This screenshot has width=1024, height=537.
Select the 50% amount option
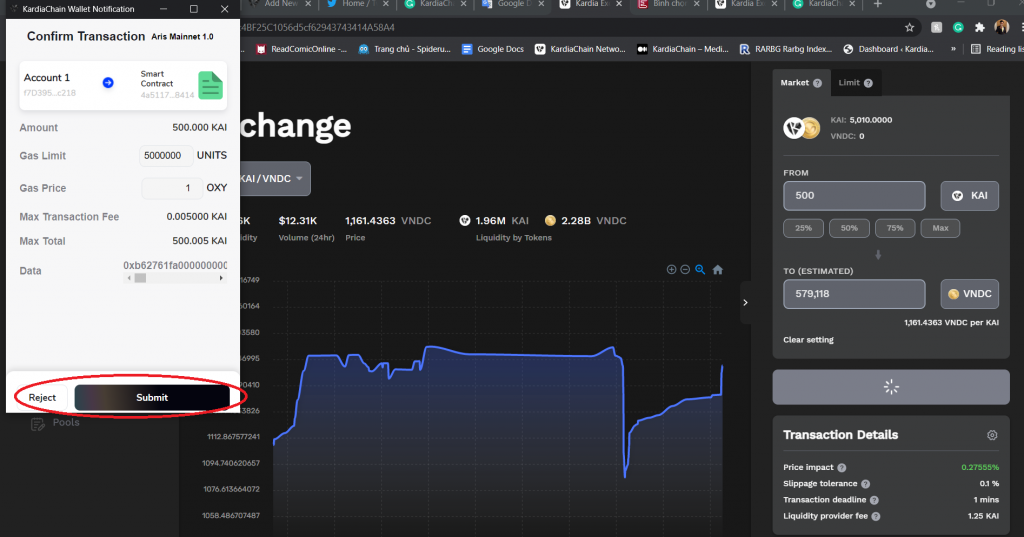tap(849, 228)
